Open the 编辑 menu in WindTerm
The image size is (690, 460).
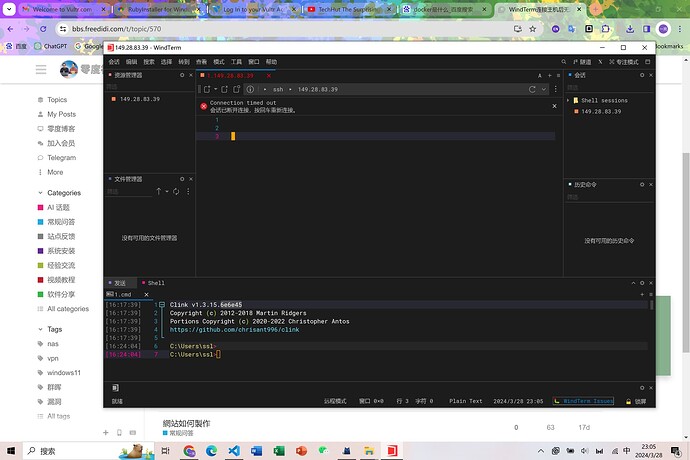pyautogui.click(x=132, y=62)
